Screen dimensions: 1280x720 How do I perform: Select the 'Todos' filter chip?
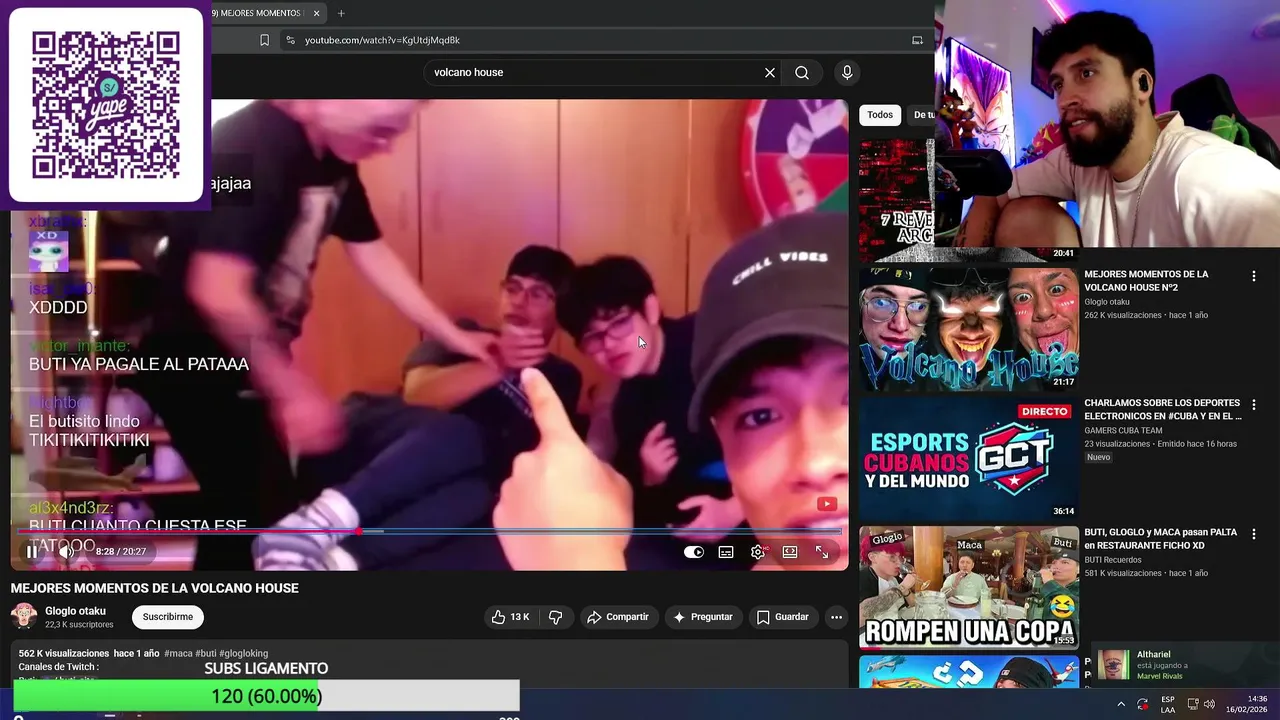(x=880, y=115)
